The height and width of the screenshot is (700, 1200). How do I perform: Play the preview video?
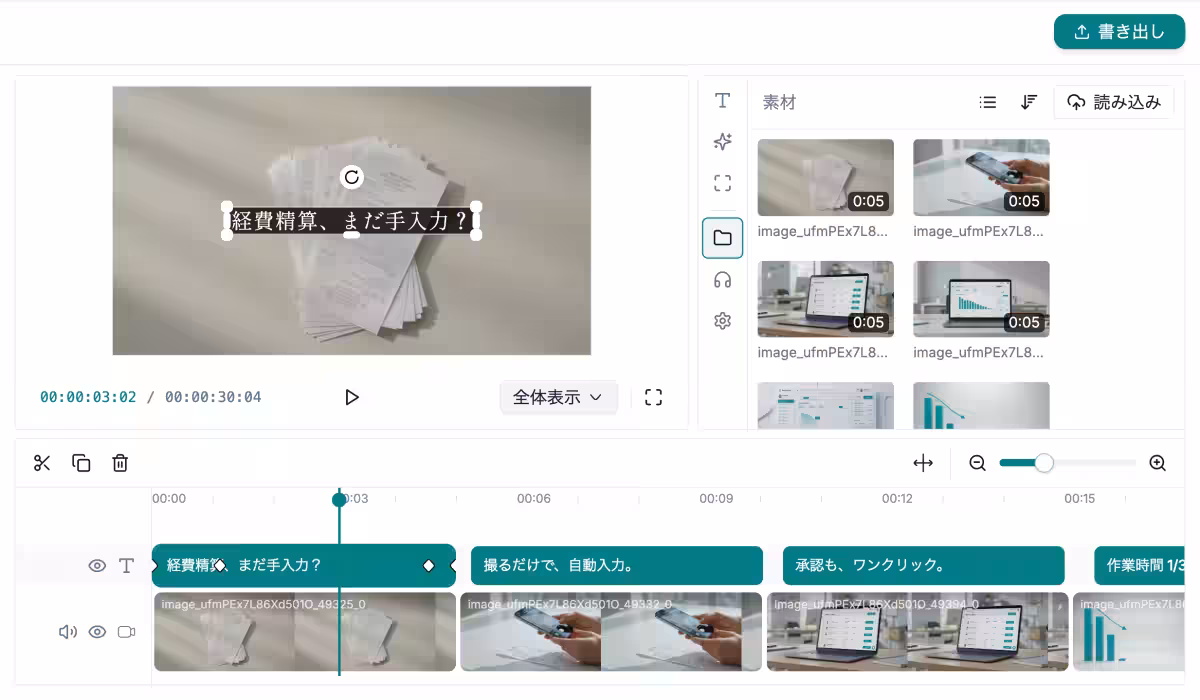(352, 397)
